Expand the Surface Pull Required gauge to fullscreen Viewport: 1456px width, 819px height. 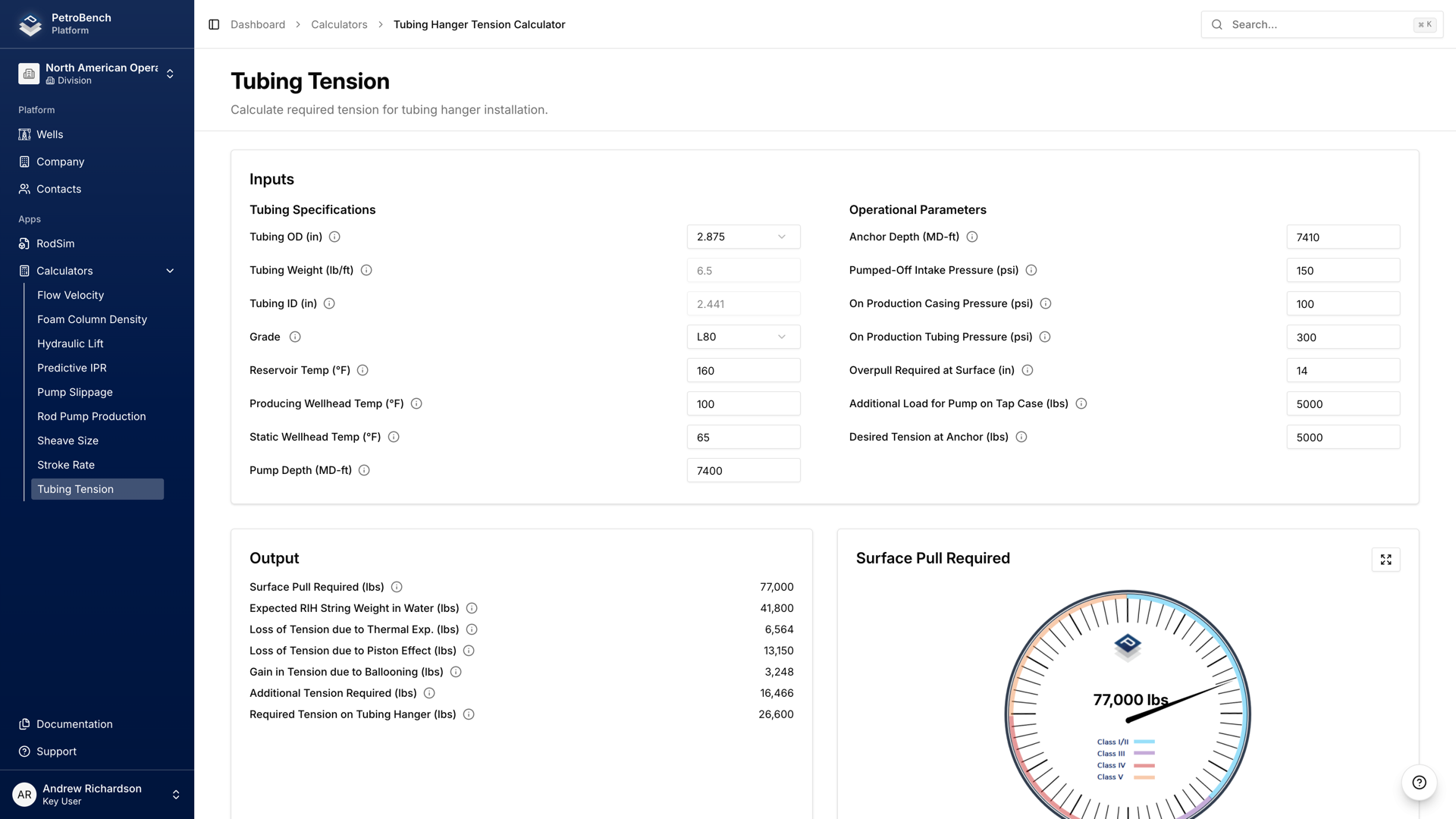click(1386, 560)
